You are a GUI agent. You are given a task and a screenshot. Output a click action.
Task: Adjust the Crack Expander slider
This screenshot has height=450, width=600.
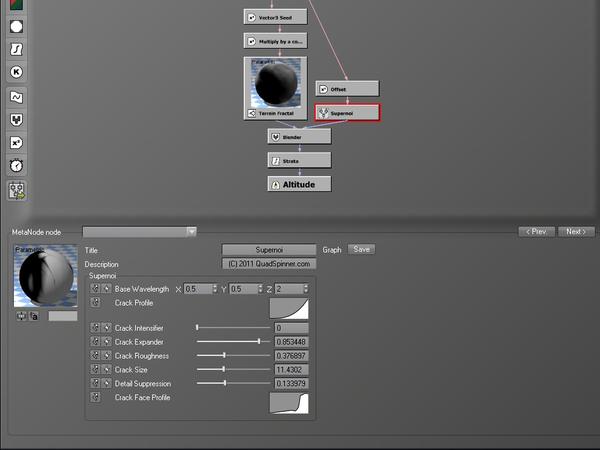tap(233, 341)
